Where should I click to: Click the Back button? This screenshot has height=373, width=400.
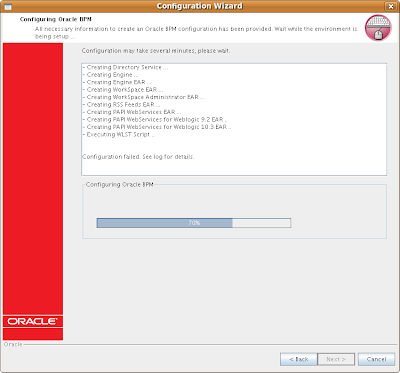299,359
